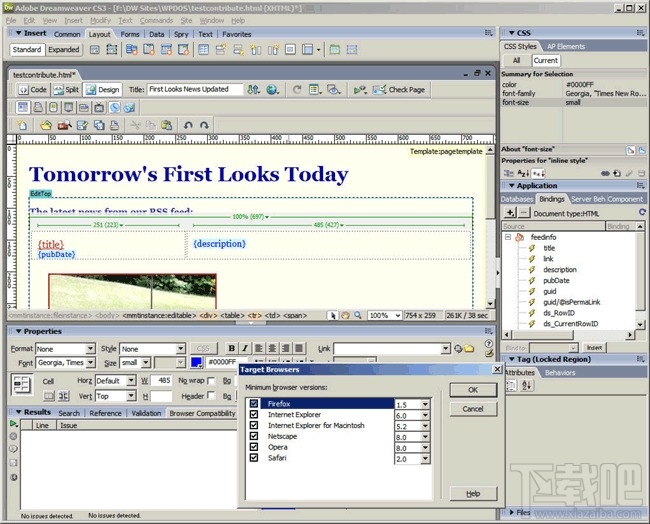Uncheck the Netscape checkbox

point(254,436)
